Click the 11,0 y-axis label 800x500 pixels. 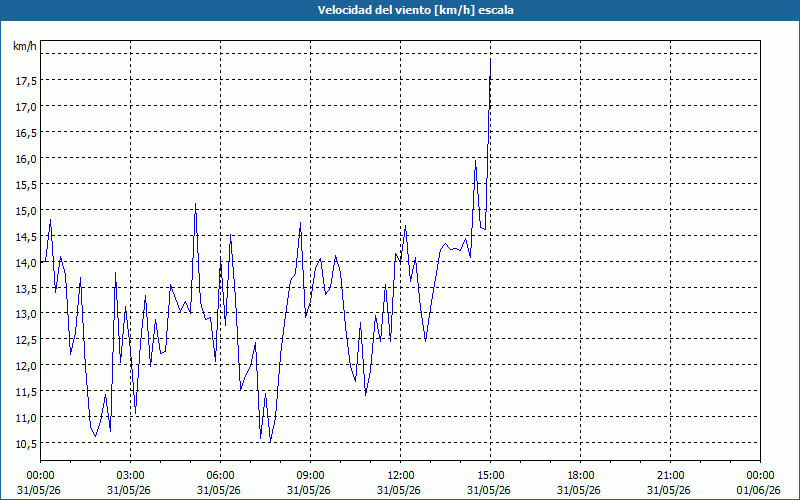click(x=27, y=417)
